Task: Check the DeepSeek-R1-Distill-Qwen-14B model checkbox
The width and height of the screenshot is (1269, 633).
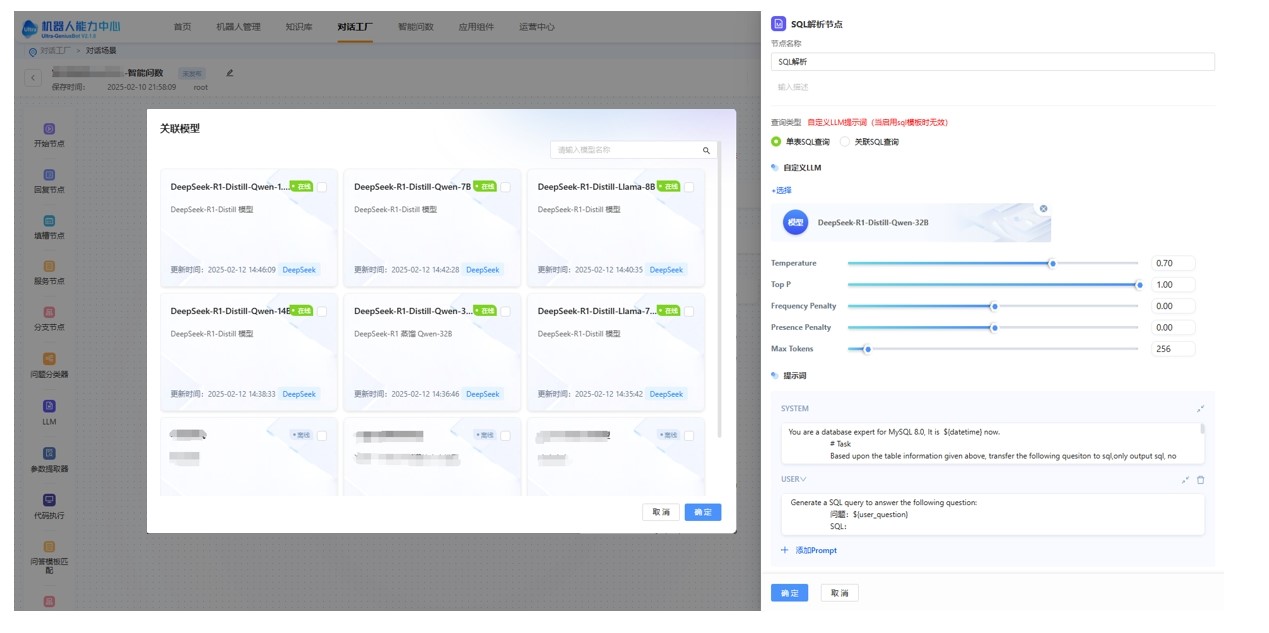Action: coord(322,311)
